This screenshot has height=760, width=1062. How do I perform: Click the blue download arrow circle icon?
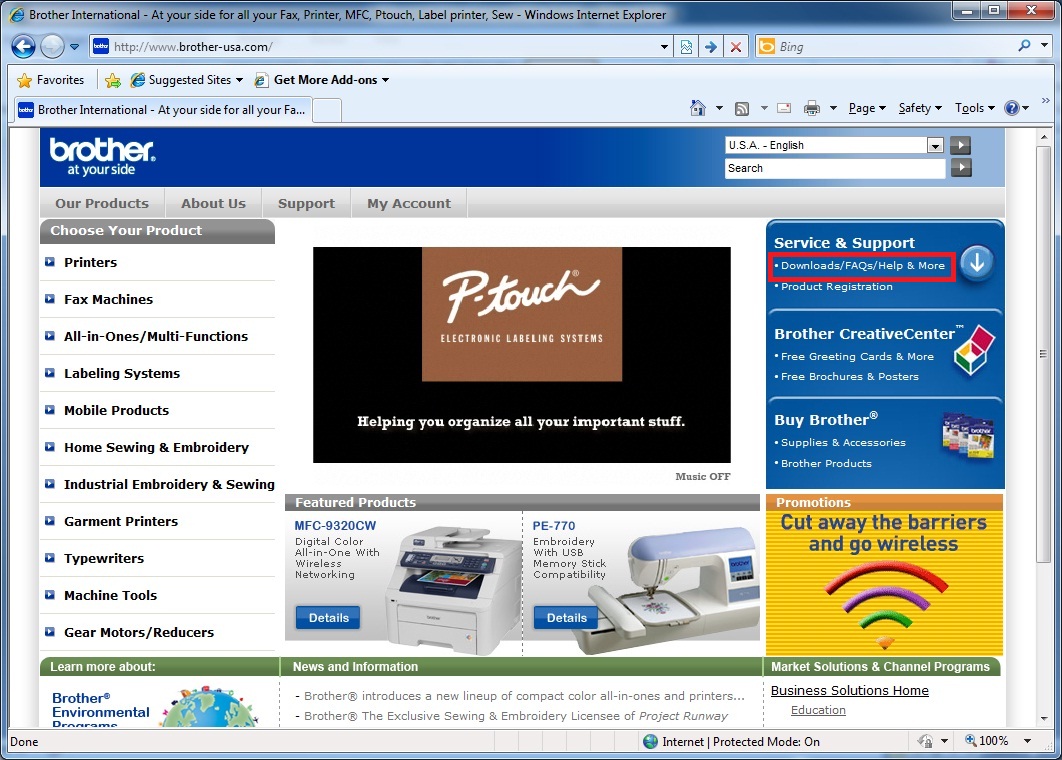[977, 263]
